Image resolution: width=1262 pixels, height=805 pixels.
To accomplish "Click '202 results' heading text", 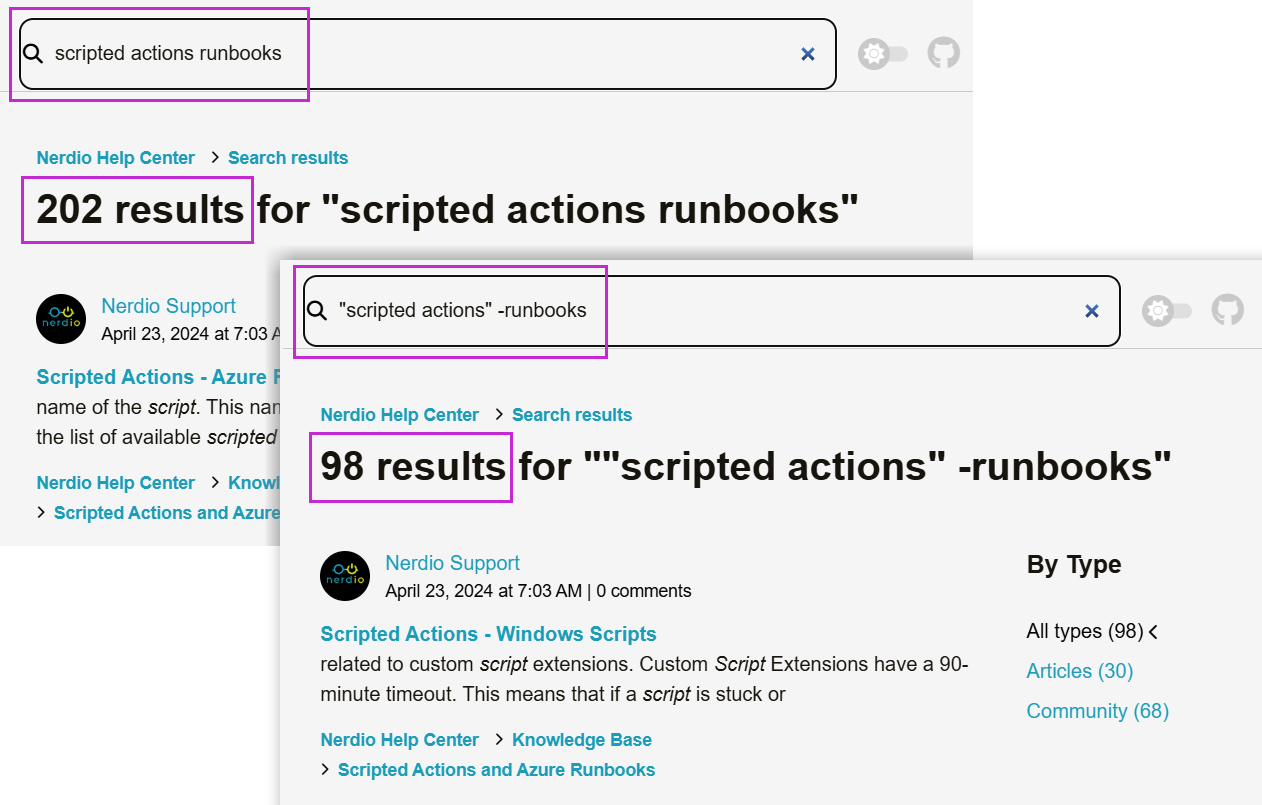I will 140,210.
